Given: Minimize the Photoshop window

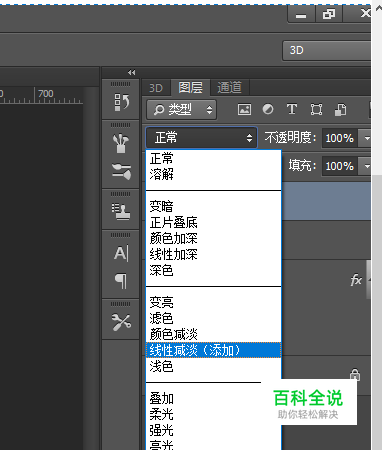Looking at the screenshot, I should coord(301,14).
